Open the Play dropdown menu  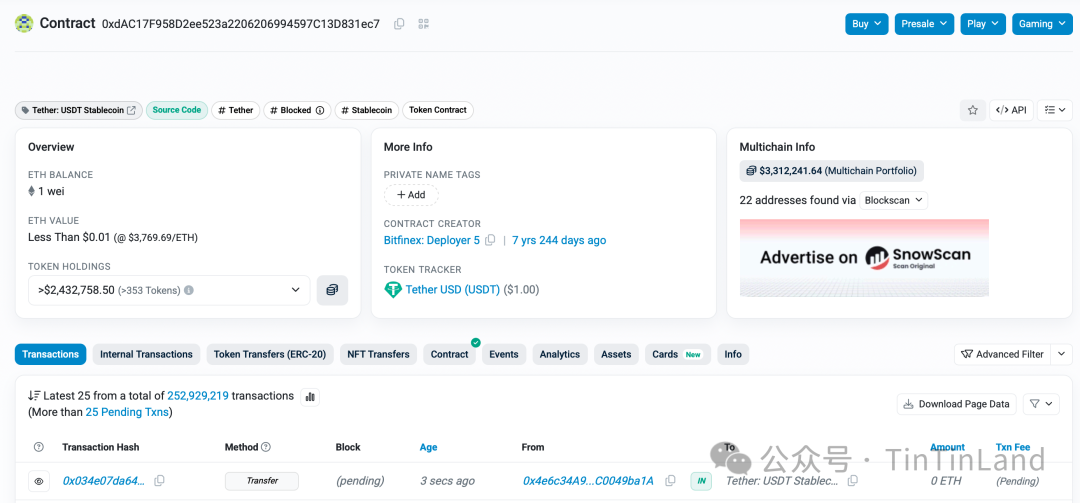983,24
